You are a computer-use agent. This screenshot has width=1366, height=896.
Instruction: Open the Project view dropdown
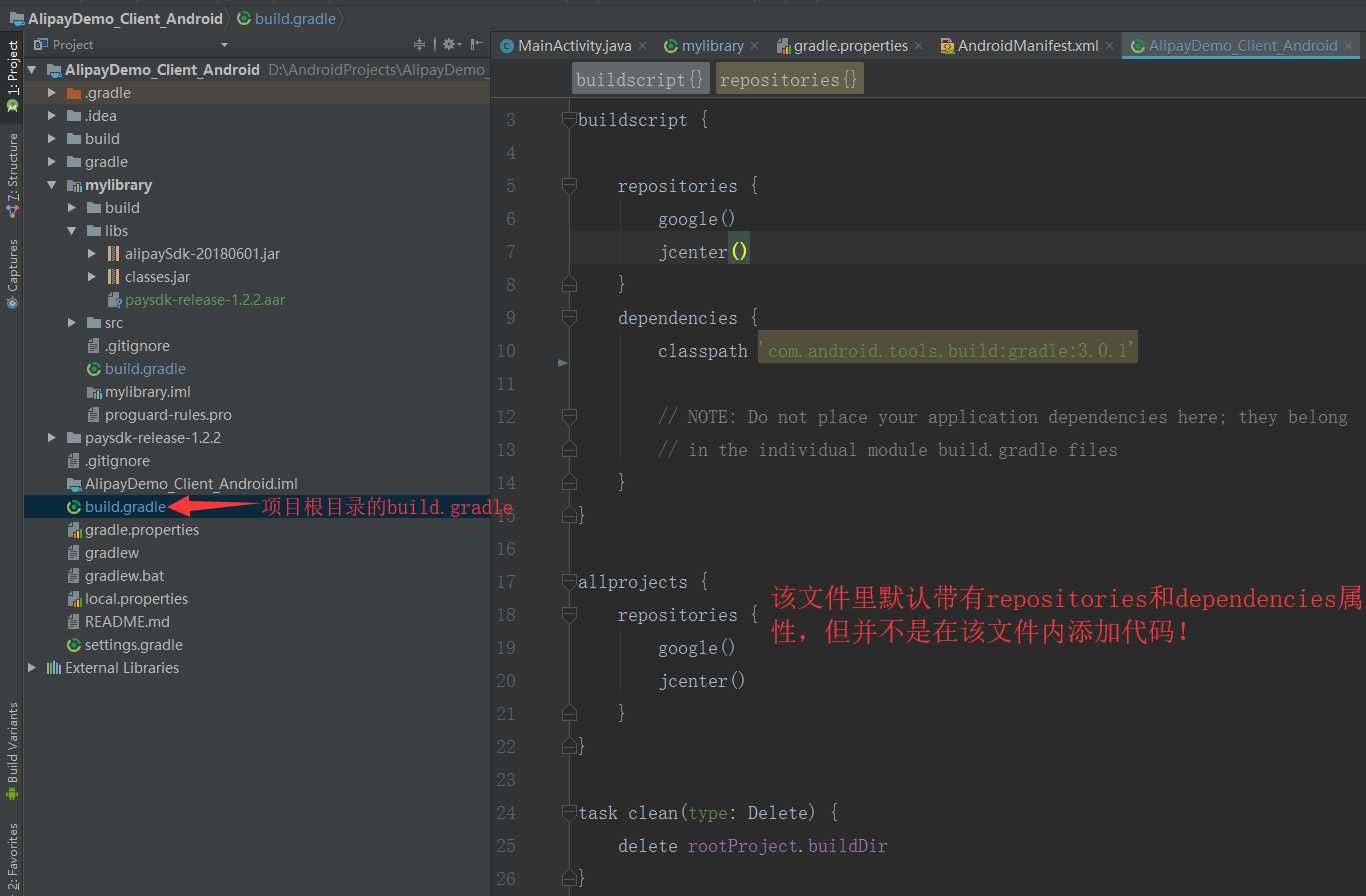point(224,45)
